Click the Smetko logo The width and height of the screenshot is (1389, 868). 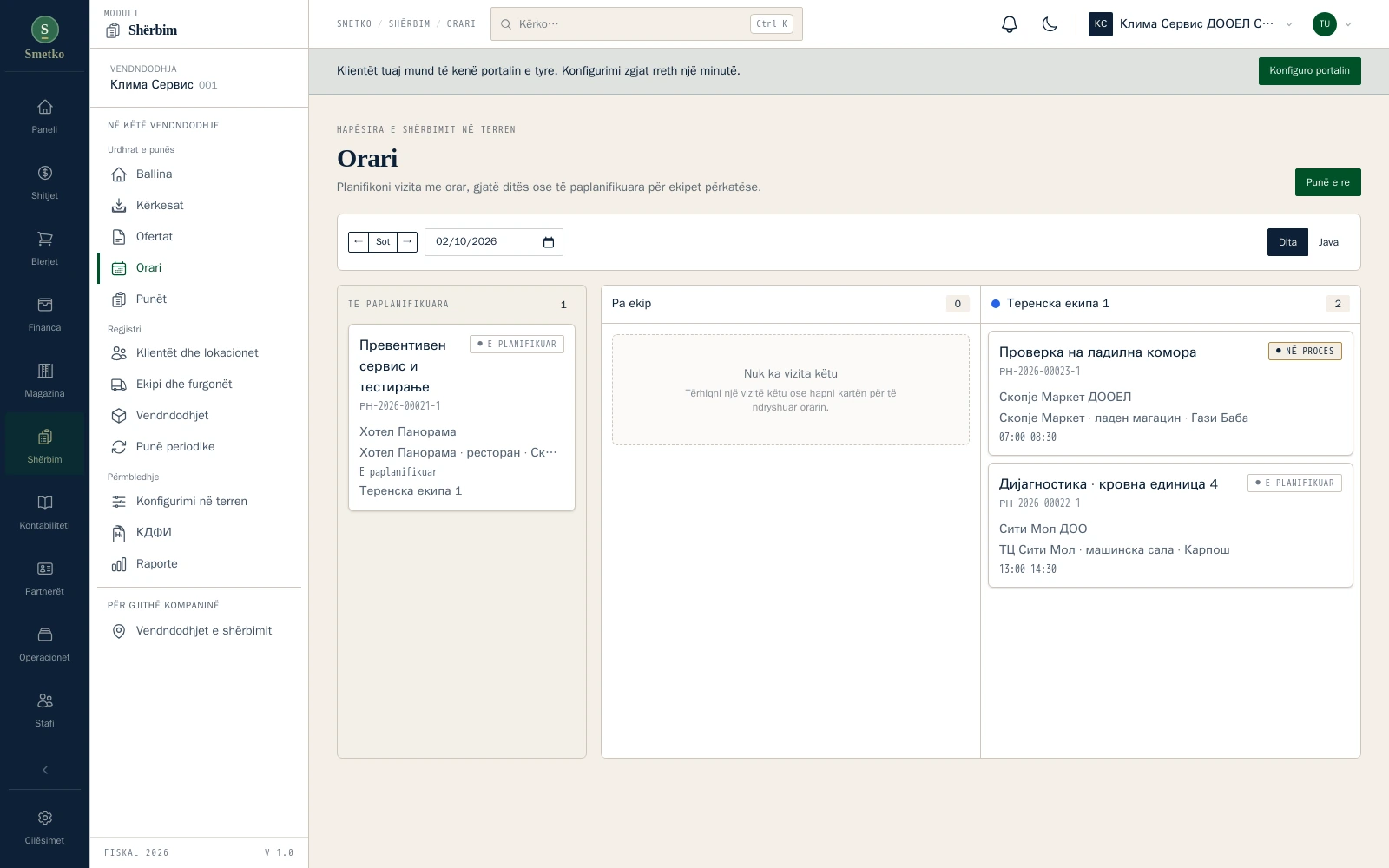coord(44,38)
